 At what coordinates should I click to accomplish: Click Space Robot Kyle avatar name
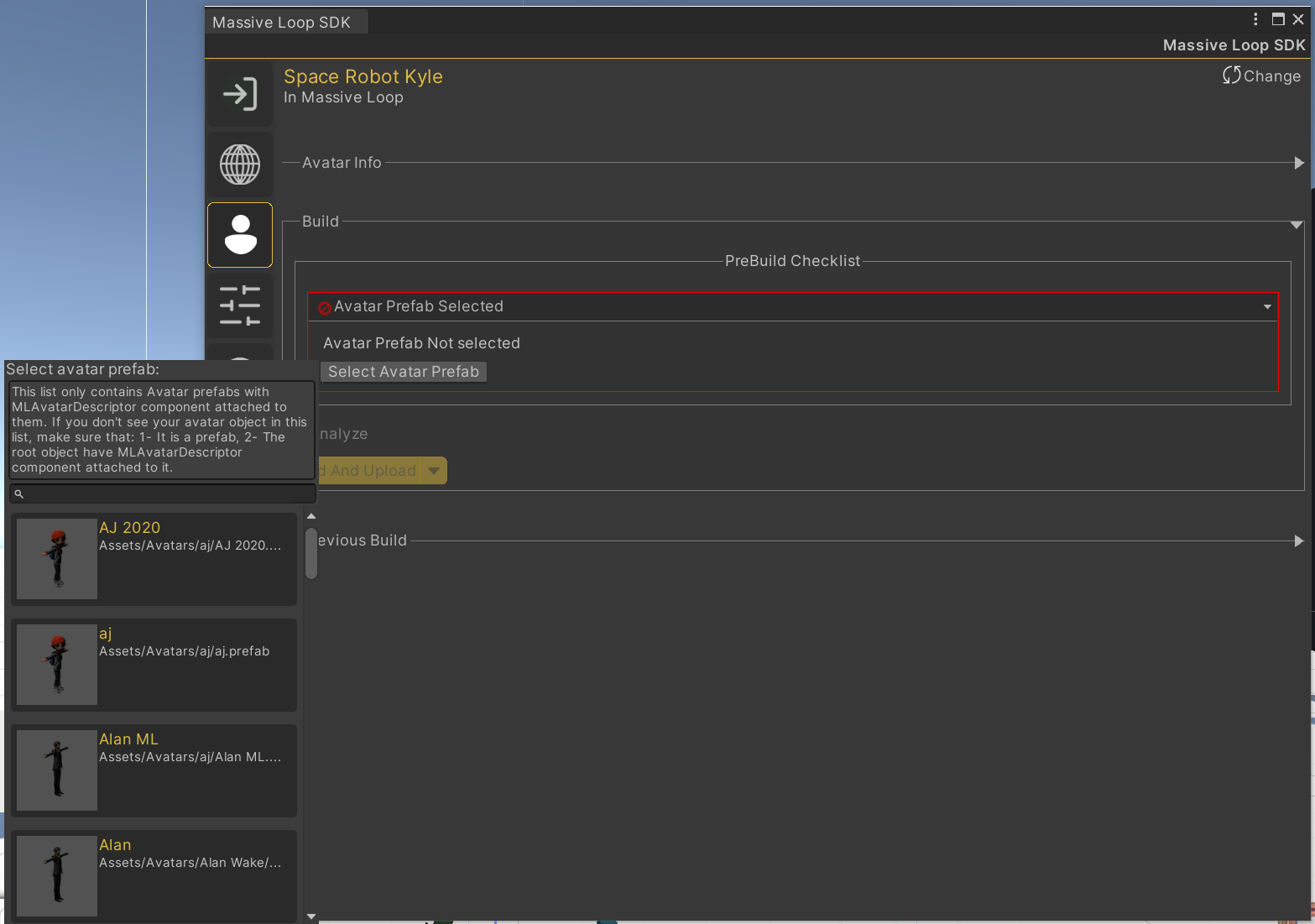tap(363, 76)
